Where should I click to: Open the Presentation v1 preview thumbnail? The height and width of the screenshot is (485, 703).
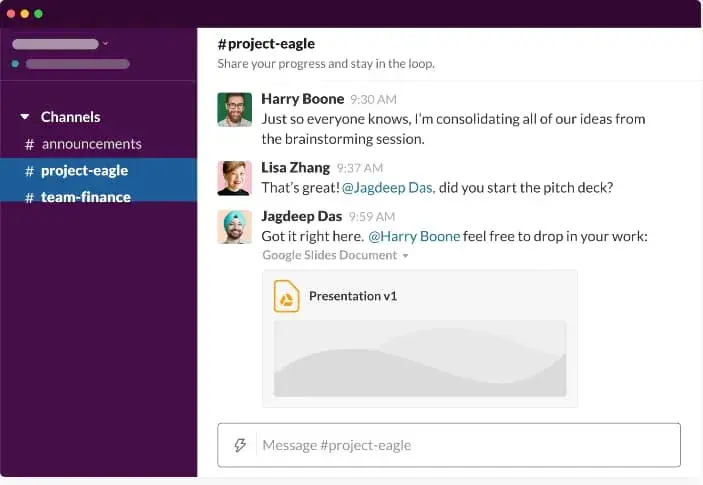pyautogui.click(x=420, y=358)
